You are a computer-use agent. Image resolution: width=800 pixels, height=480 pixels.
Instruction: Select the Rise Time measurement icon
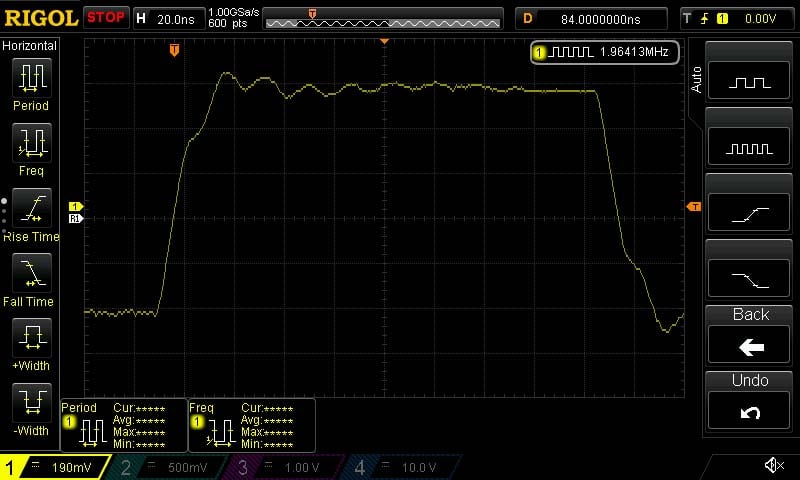coord(32,208)
